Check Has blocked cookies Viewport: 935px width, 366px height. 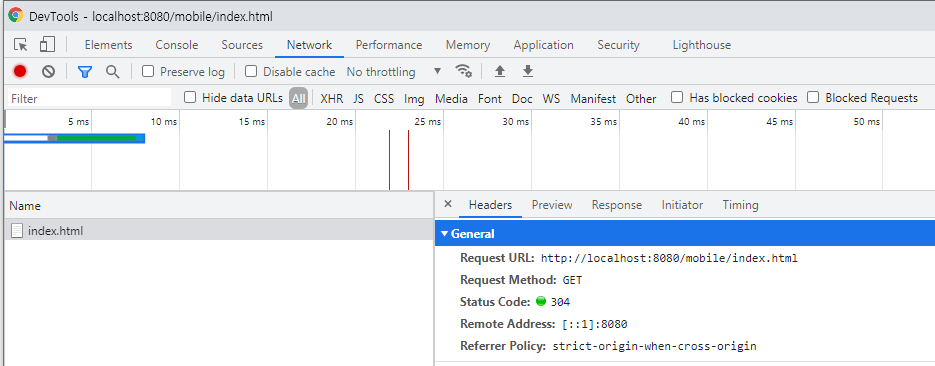click(677, 97)
